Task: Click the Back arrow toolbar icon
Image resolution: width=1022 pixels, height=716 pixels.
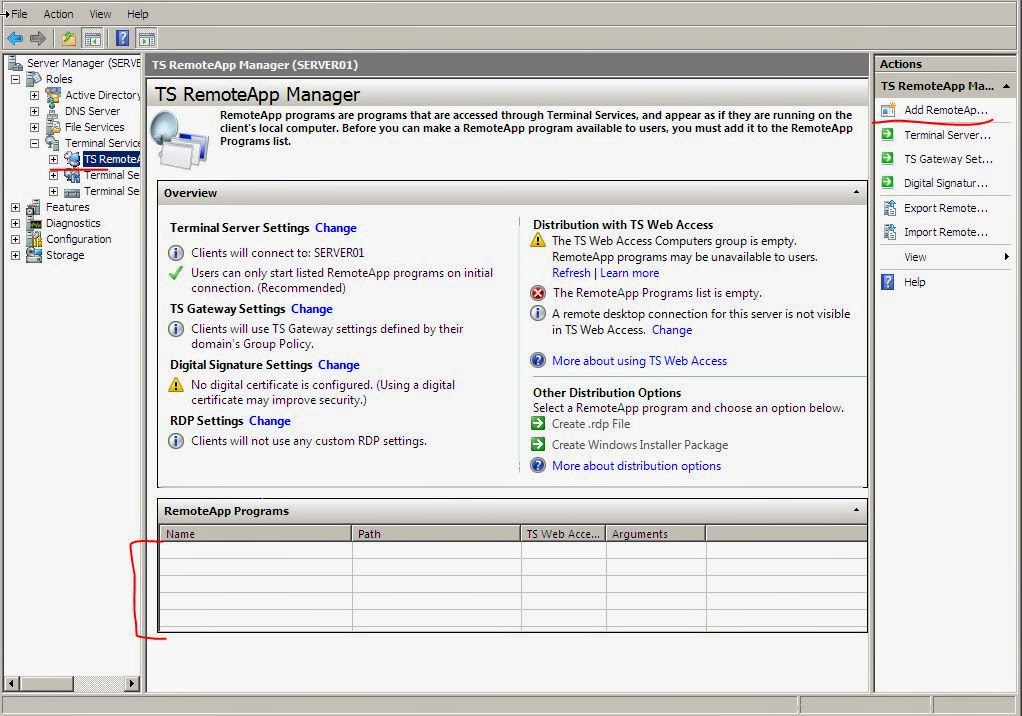Action: (x=15, y=38)
